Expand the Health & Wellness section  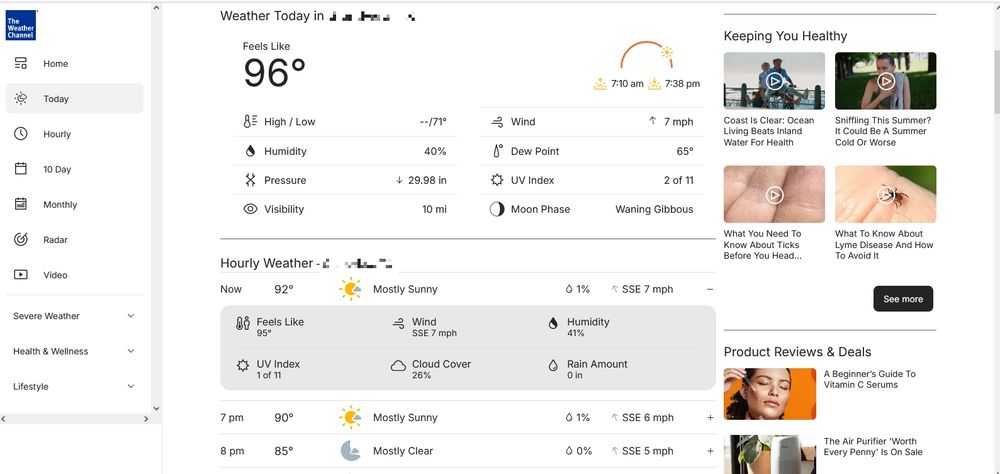(x=75, y=351)
